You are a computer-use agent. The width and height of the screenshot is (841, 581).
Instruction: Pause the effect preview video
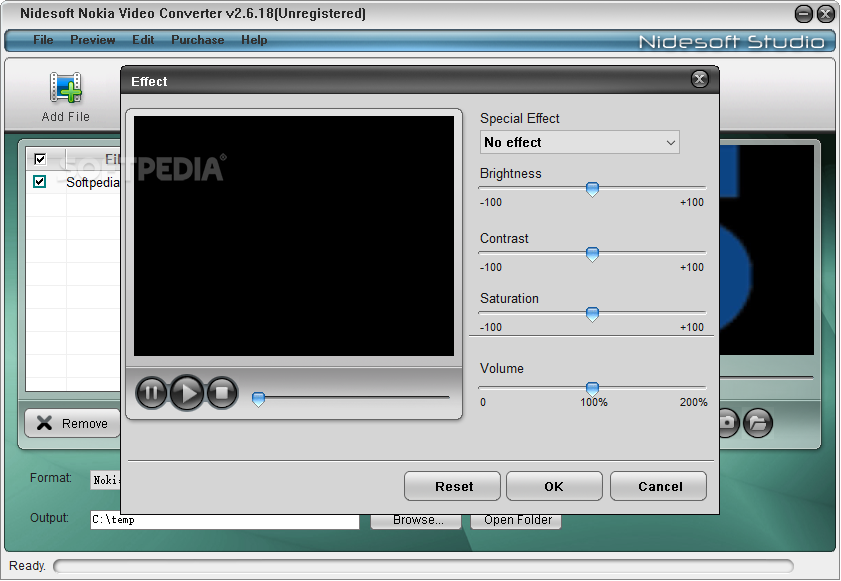coord(152,393)
